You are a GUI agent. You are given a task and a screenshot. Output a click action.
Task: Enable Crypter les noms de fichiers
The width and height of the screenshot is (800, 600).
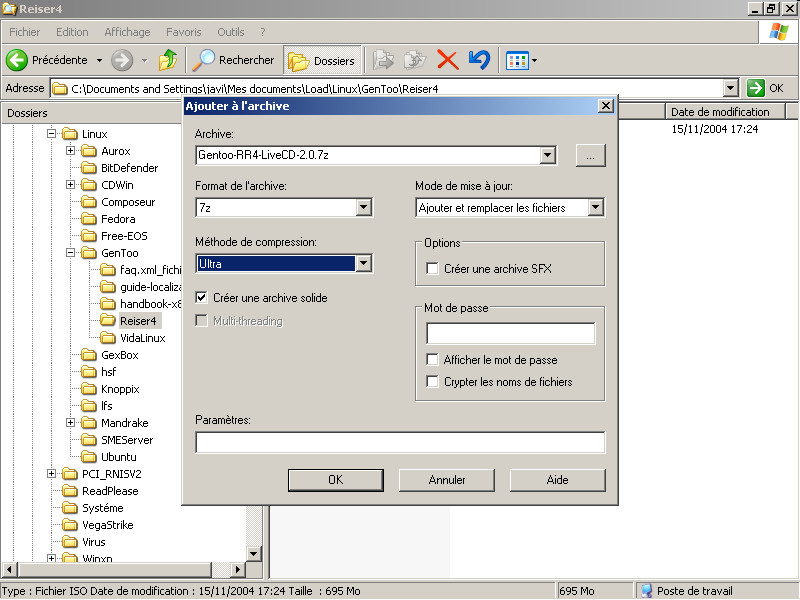(432, 382)
